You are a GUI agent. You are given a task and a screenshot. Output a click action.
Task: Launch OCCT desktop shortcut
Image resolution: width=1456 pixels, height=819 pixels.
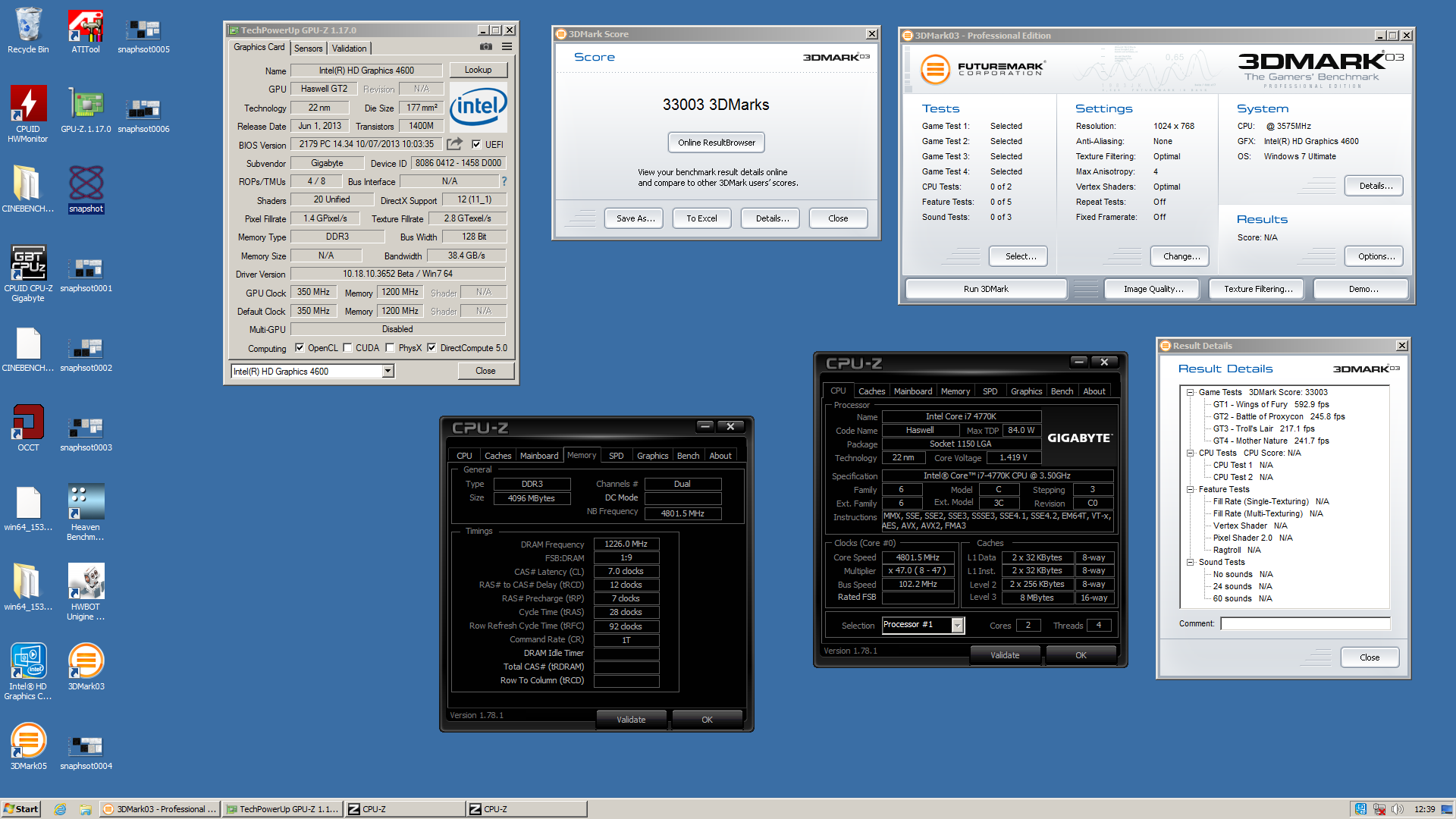pyautogui.click(x=28, y=428)
